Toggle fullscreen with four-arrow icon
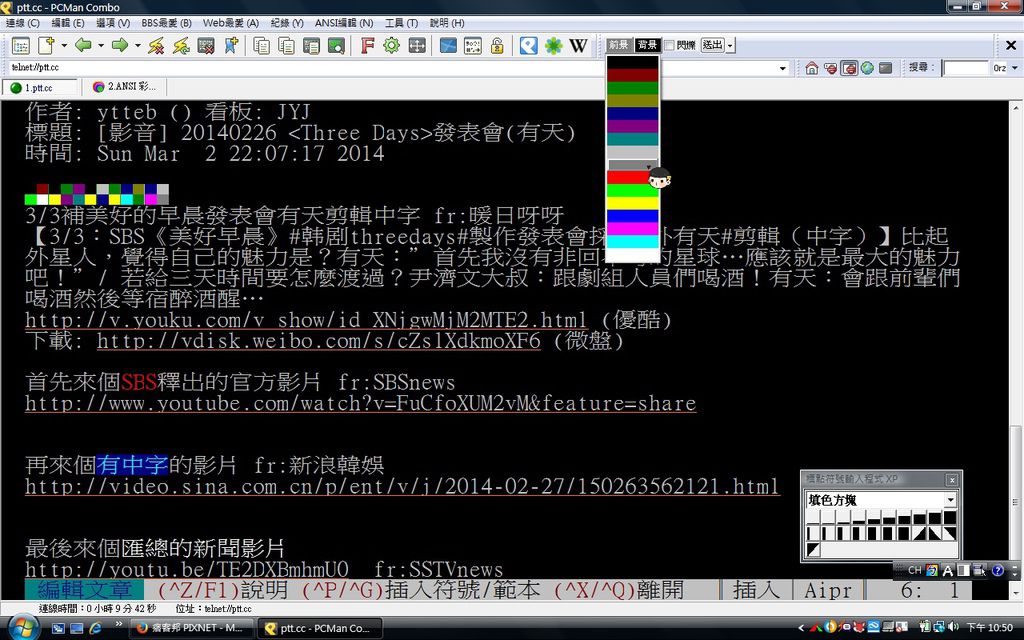The height and width of the screenshot is (640, 1024). point(417,46)
